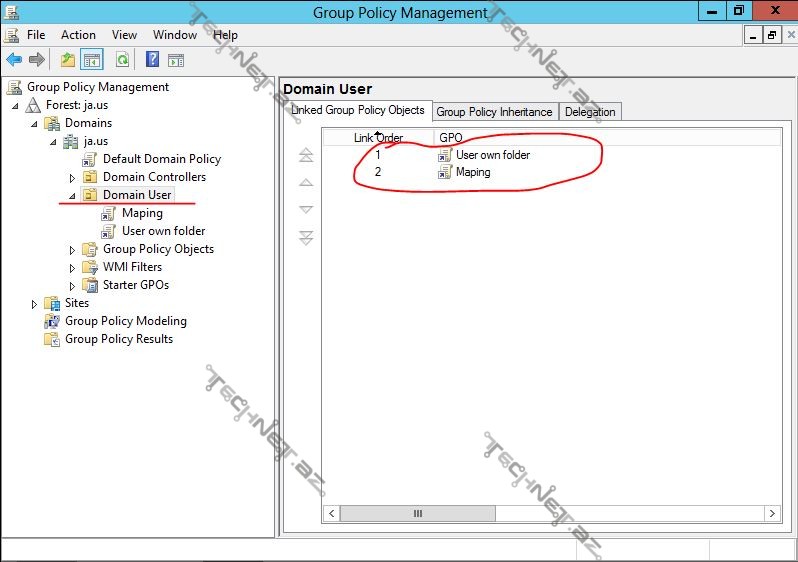Viewport: 798px width, 562px height.
Task: Select the Maping GPO in the list
Action: coord(473,172)
